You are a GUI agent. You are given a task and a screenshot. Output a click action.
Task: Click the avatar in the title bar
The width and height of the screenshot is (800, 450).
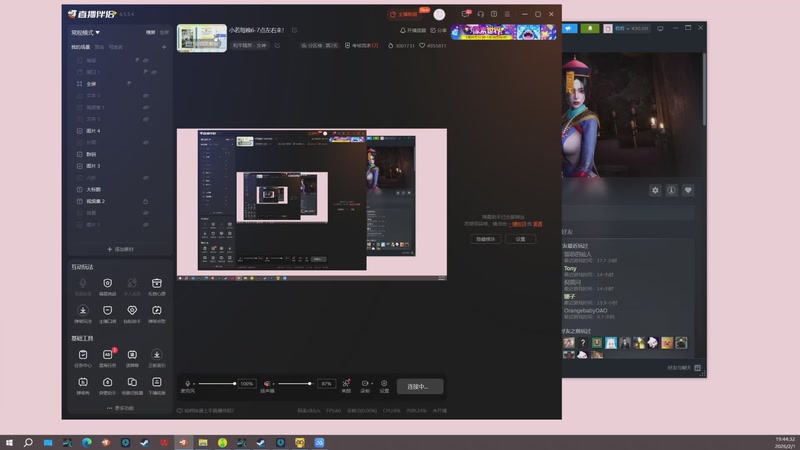pos(439,14)
